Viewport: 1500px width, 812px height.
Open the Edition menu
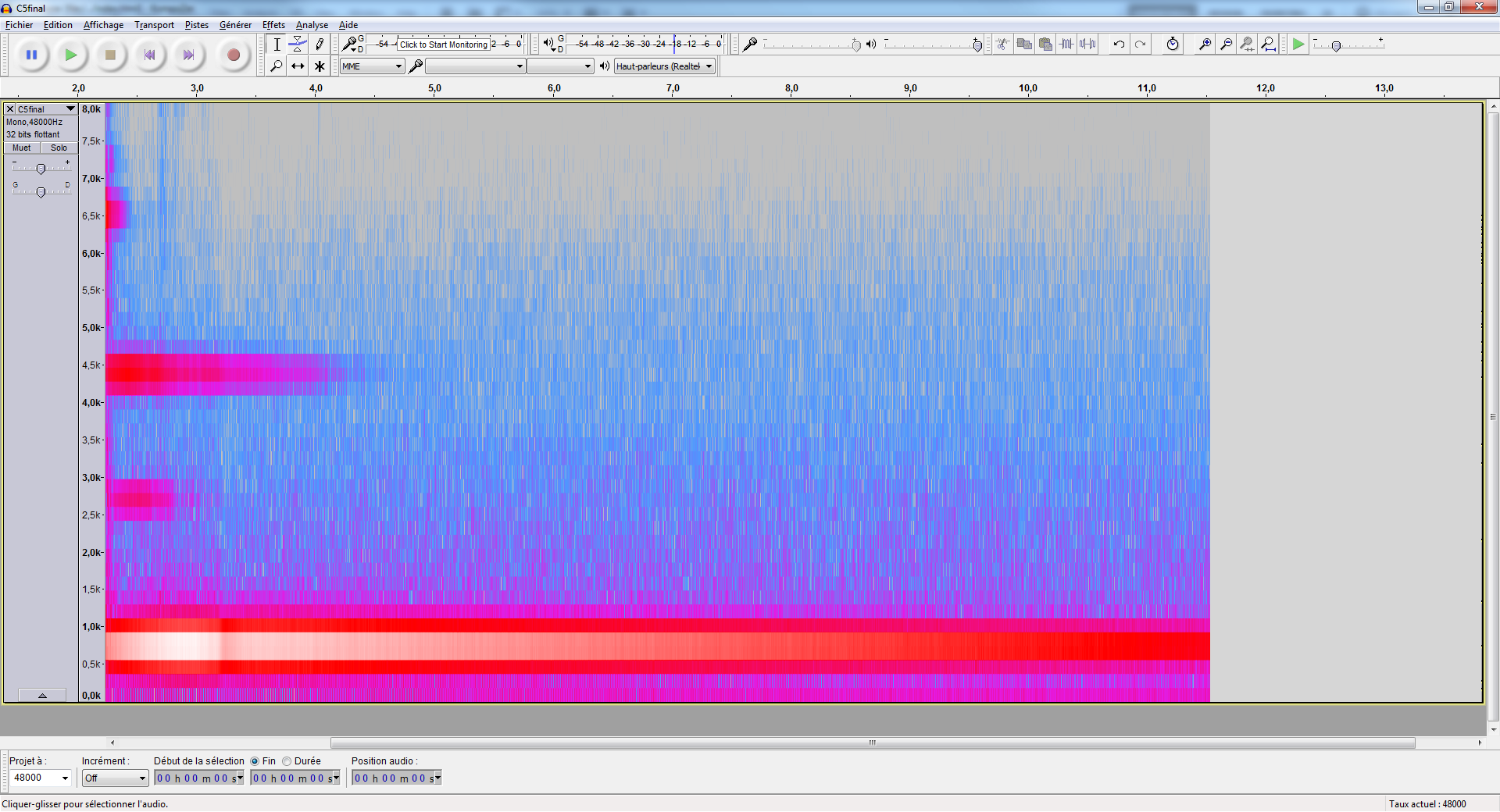(x=58, y=25)
